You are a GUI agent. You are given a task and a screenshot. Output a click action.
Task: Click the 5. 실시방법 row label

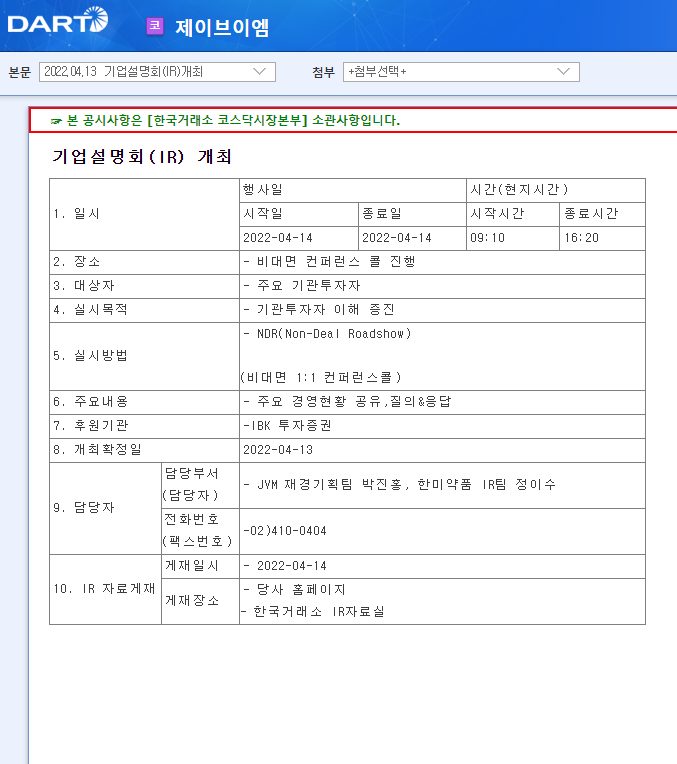[x=90, y=356]
